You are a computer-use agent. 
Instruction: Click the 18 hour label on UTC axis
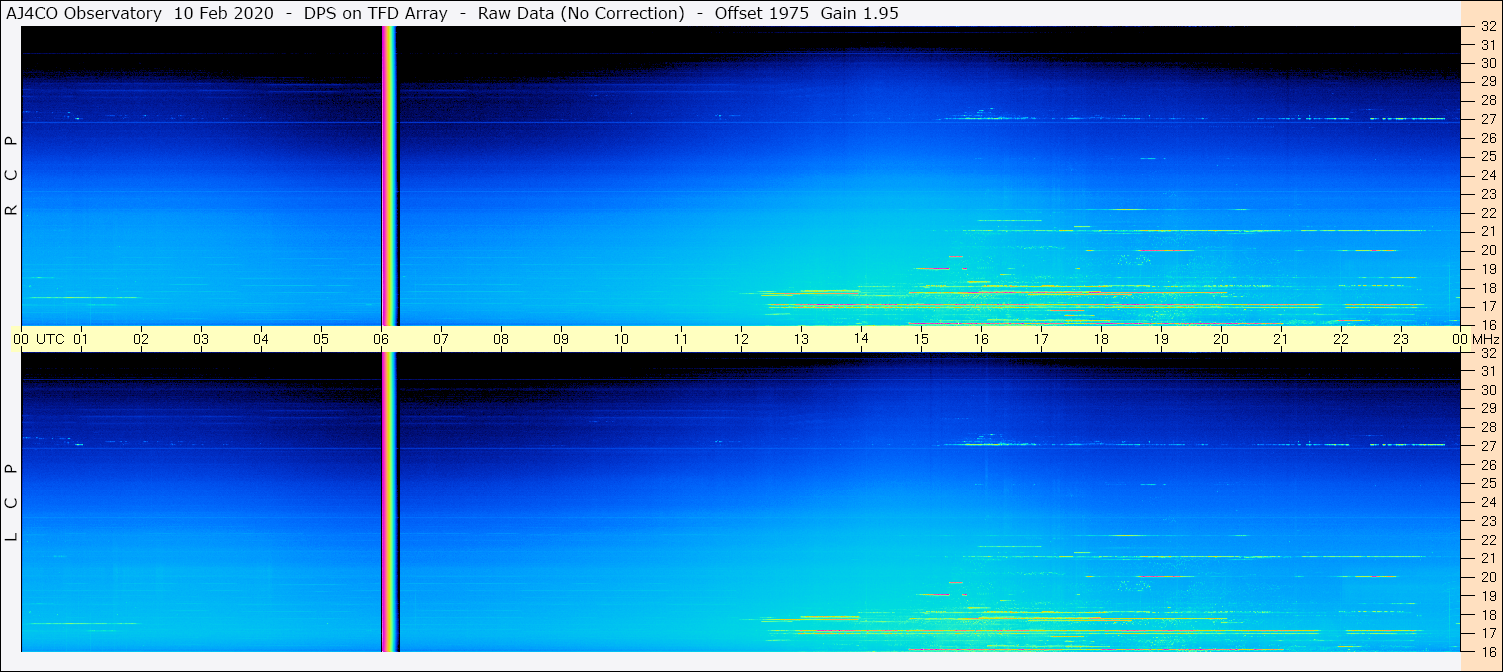[1101, 339]
